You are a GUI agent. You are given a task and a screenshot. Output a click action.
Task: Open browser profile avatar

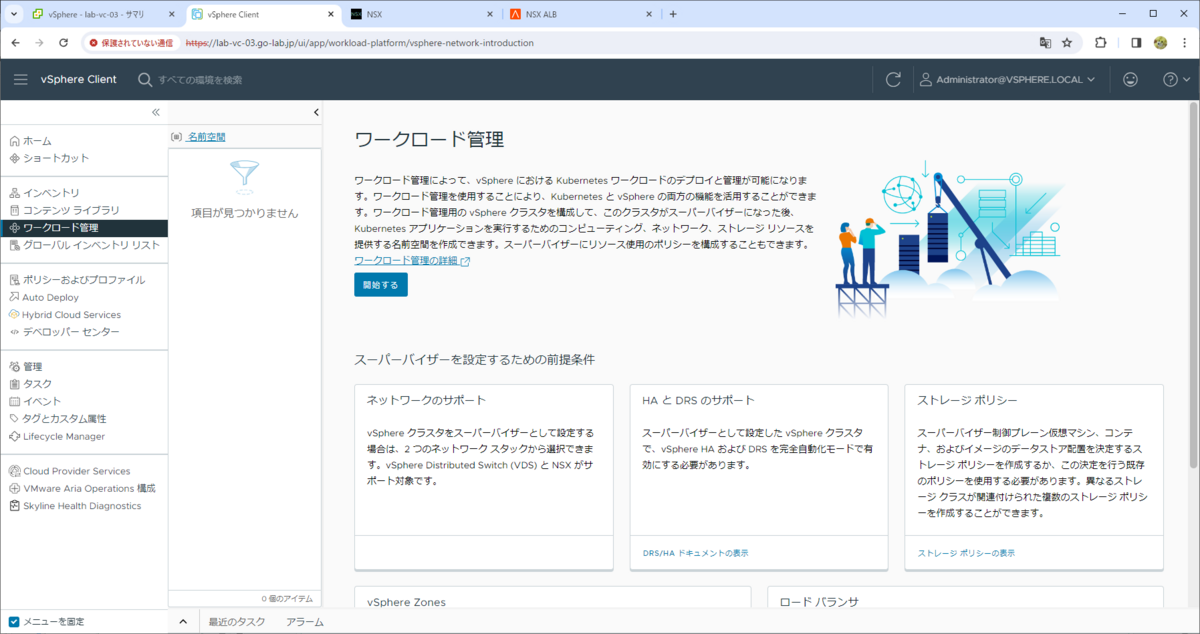coord(1160,43)
